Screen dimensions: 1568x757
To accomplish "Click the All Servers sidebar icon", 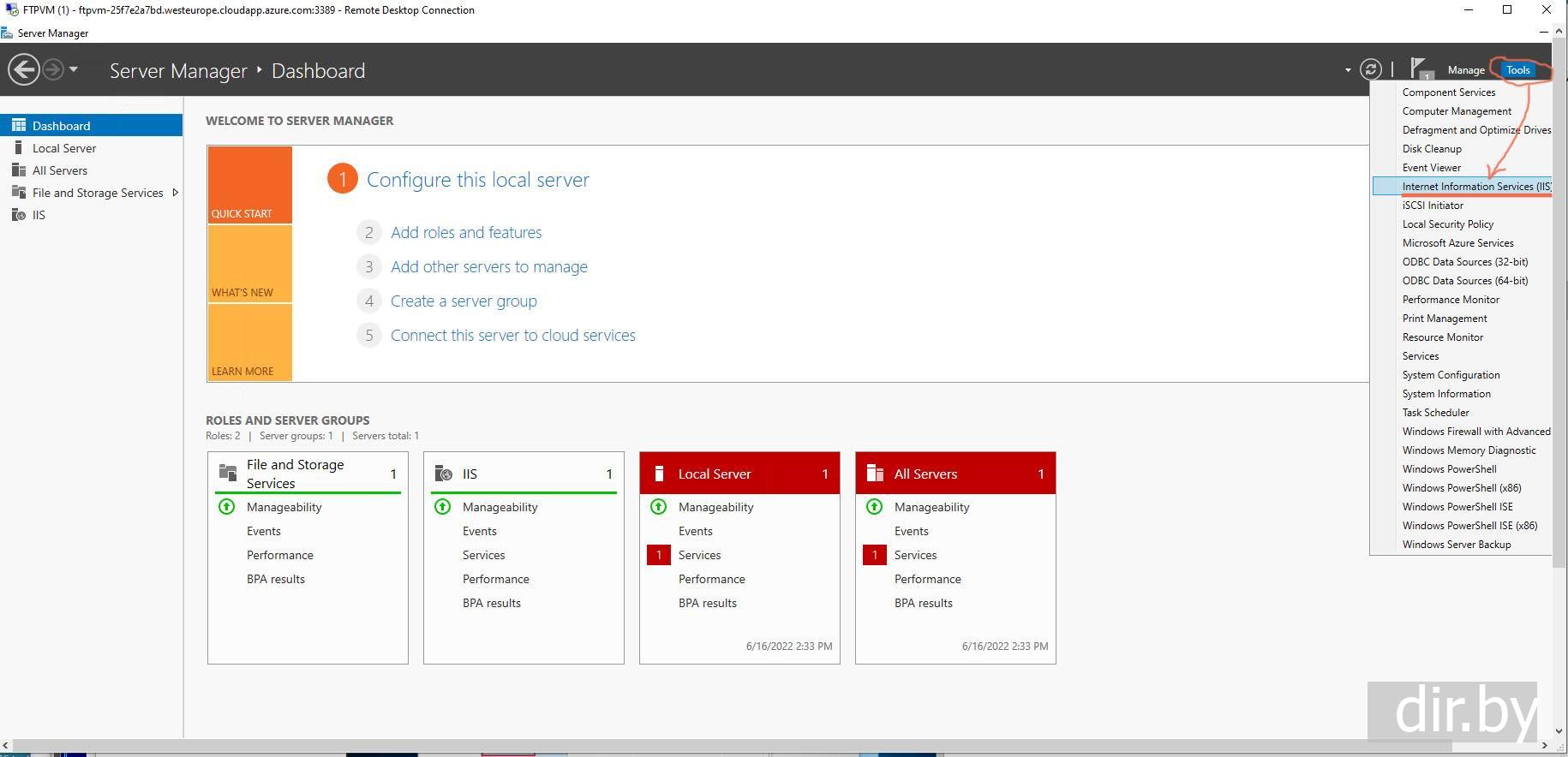I will [18, 170].
